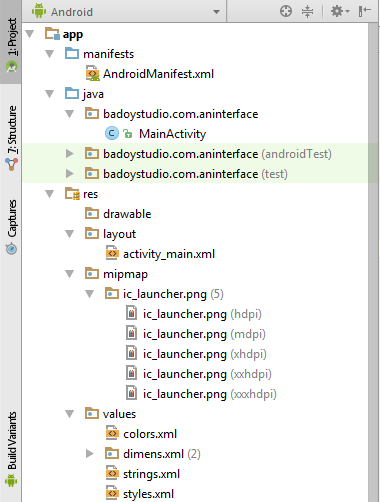This screenshot has height=502, width=380.
Task: Select styles.xml file name
Action: click(148, 494)
